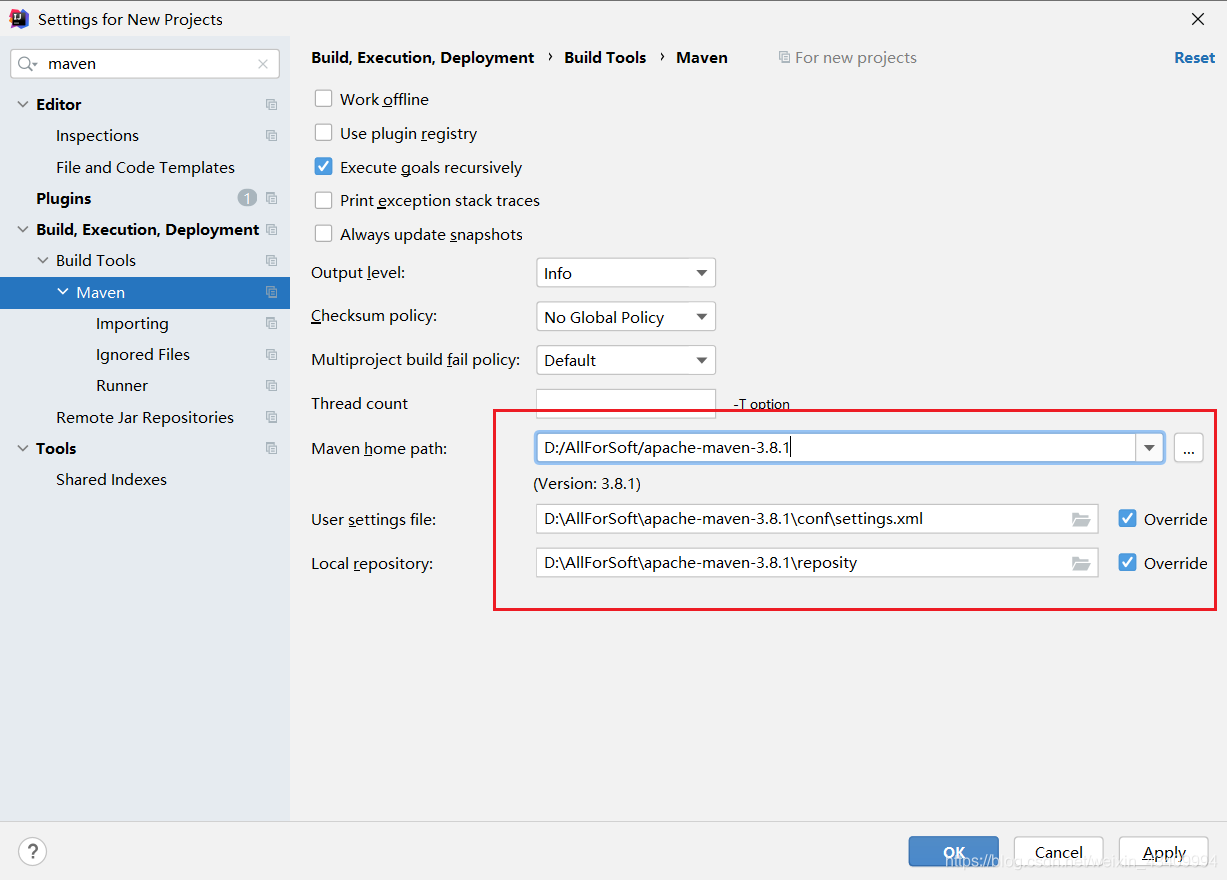The height and width of the screenshot is (880, 1227).
Task: Click the Maven home path text field
Action: point(835,448)
